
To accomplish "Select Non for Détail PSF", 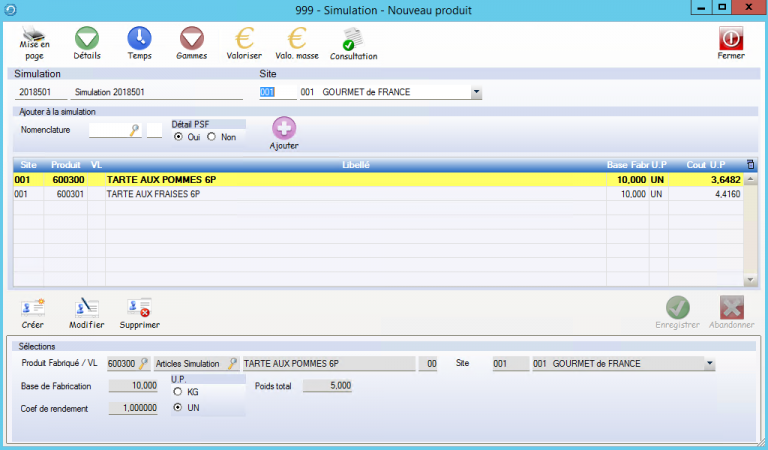I will tap(211, 137).
